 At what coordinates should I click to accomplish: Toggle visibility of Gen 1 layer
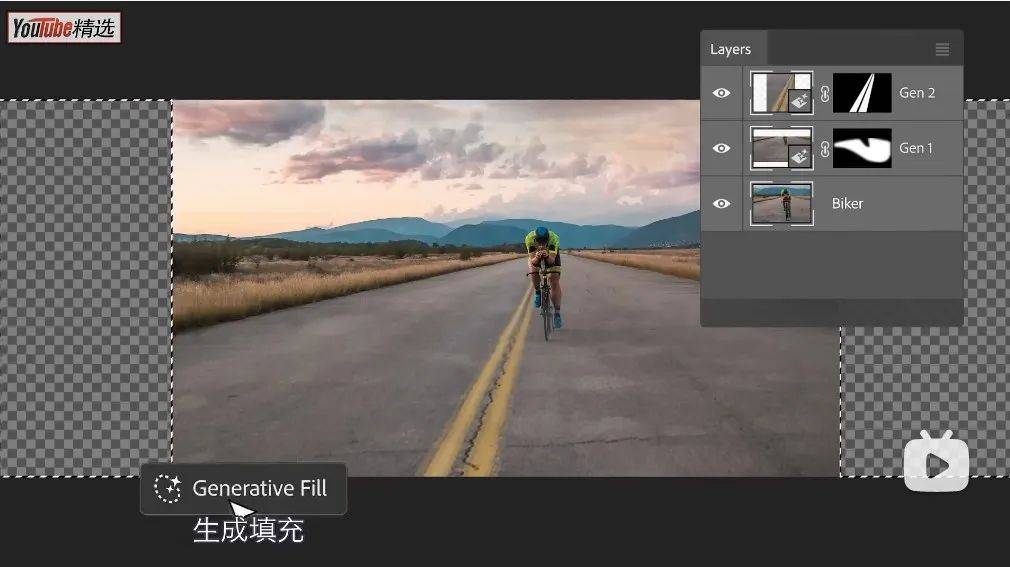pos(721,148)
